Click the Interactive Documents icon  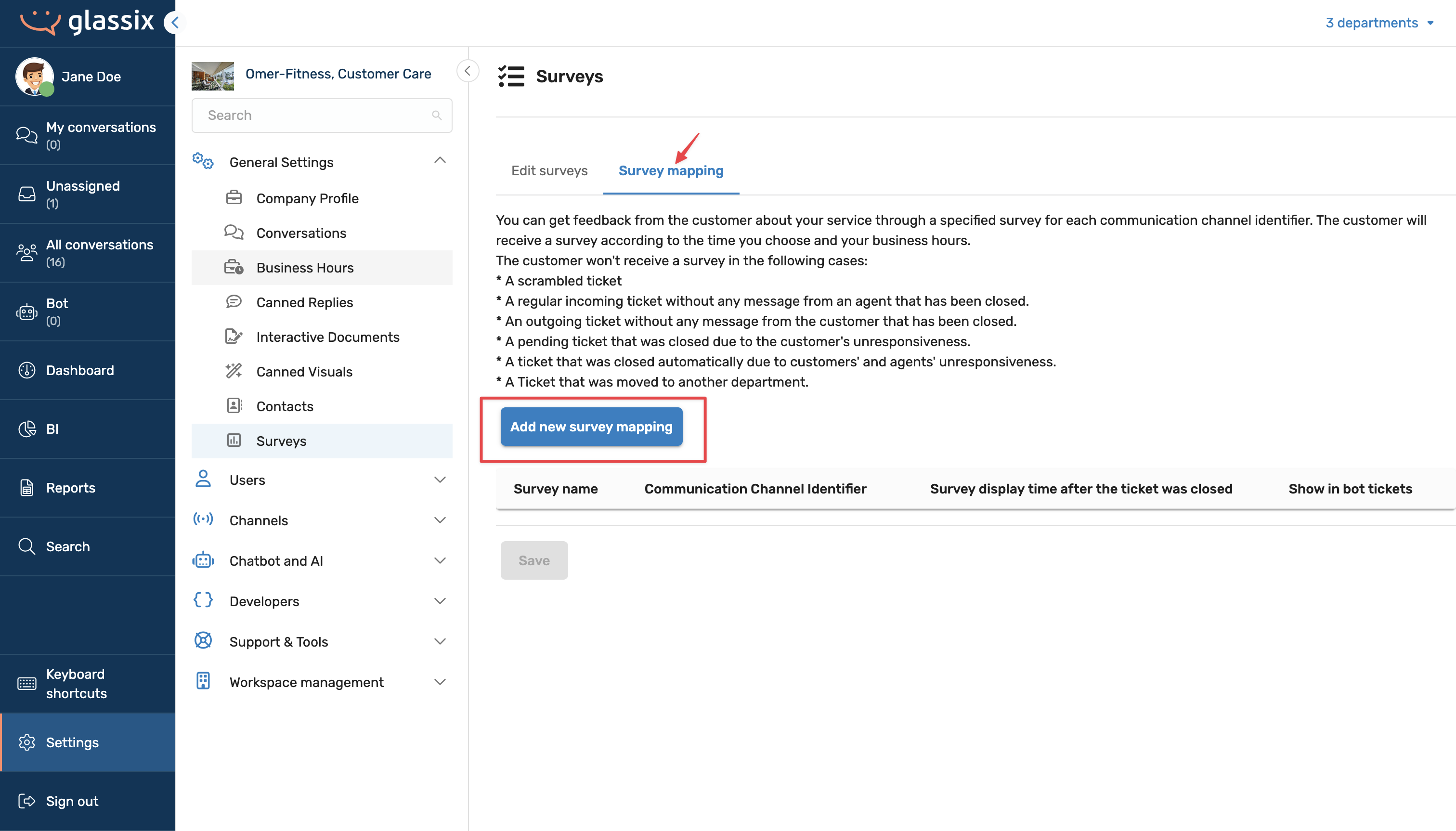click(x=234, y=337)
